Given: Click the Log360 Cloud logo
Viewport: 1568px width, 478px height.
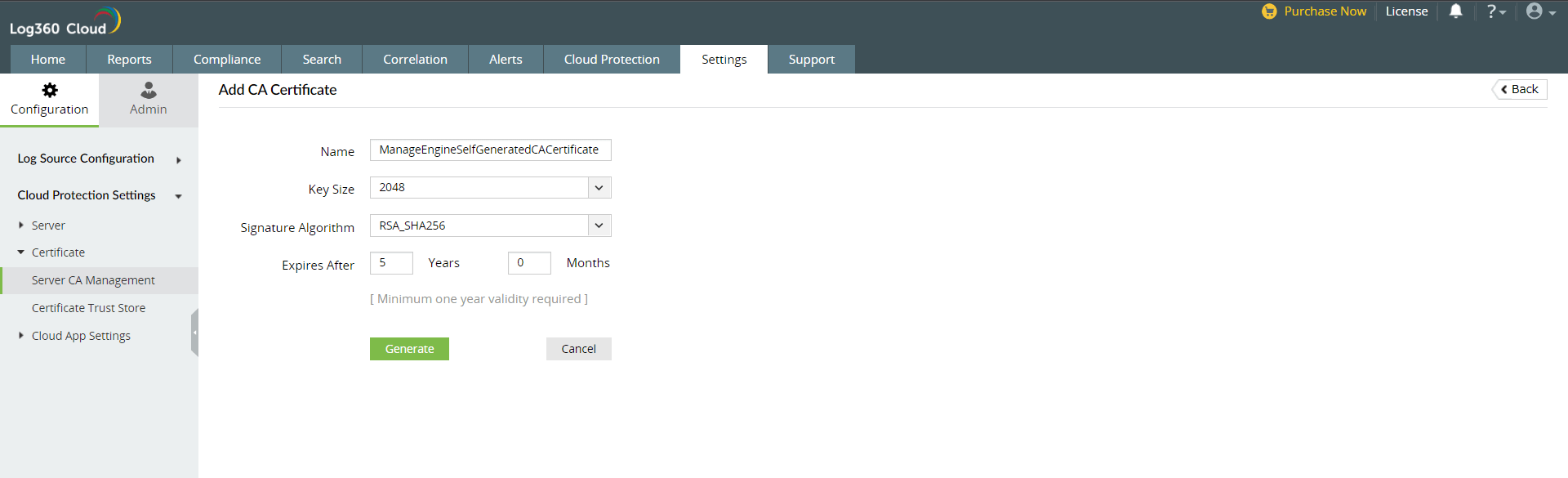Looking at the screenshot, I should point(65,22).
